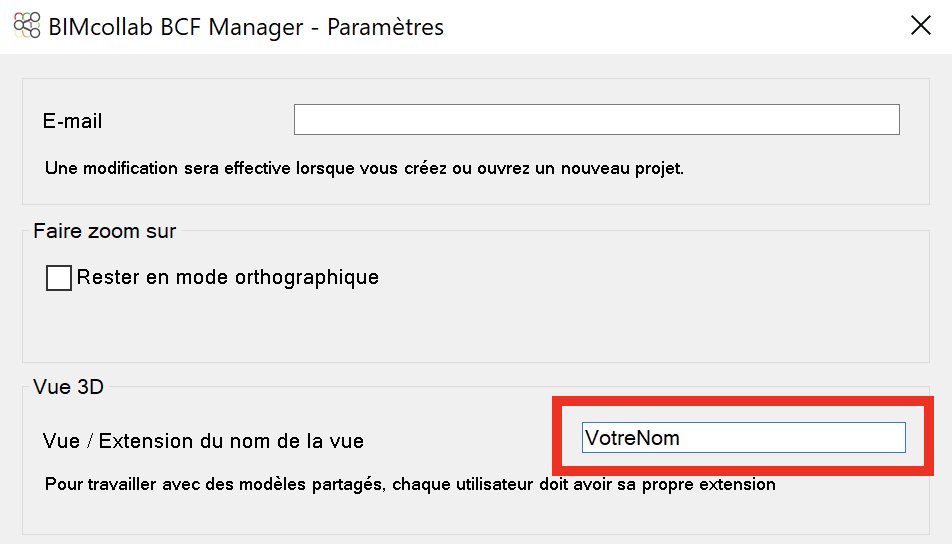Focus the E-mail input field
Screen dimensions: 952x544
click(596, 120)
